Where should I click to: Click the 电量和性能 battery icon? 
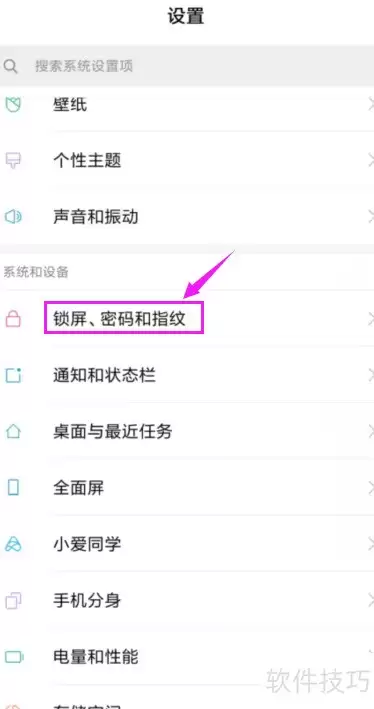click(x=14, y=657)
